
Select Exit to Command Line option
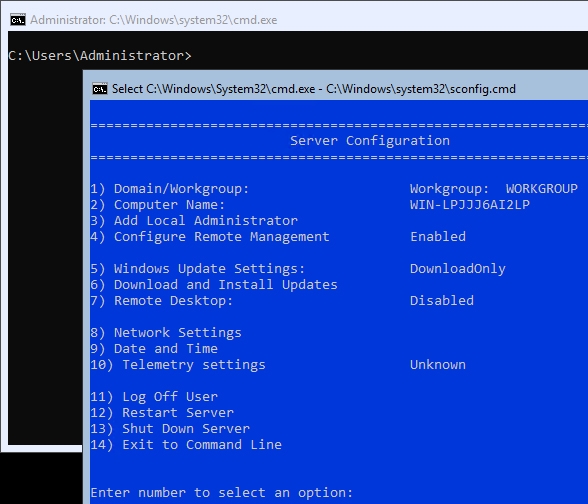click(186, 445)
